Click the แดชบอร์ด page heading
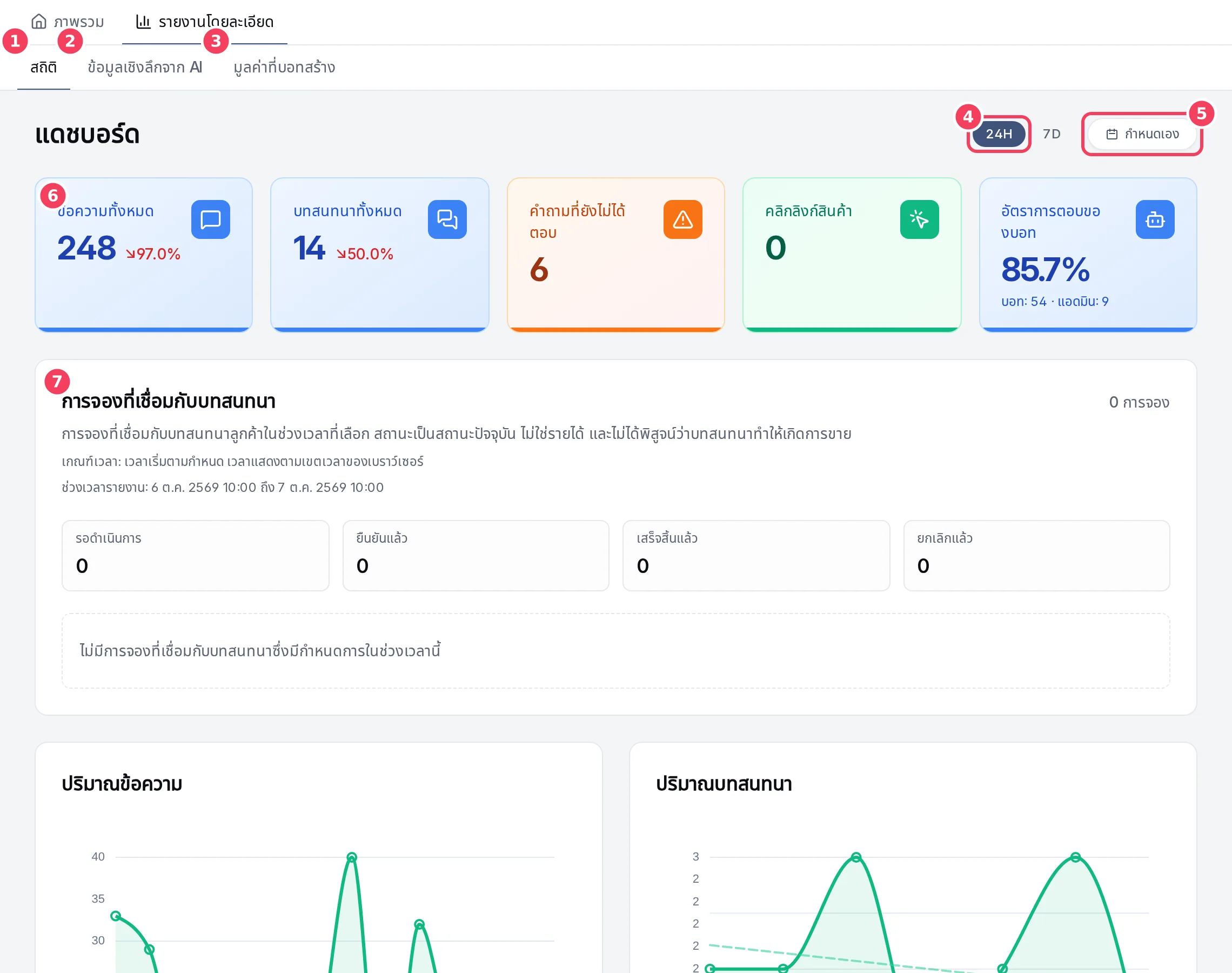The image size is (1232, 973). coord(87,135)
